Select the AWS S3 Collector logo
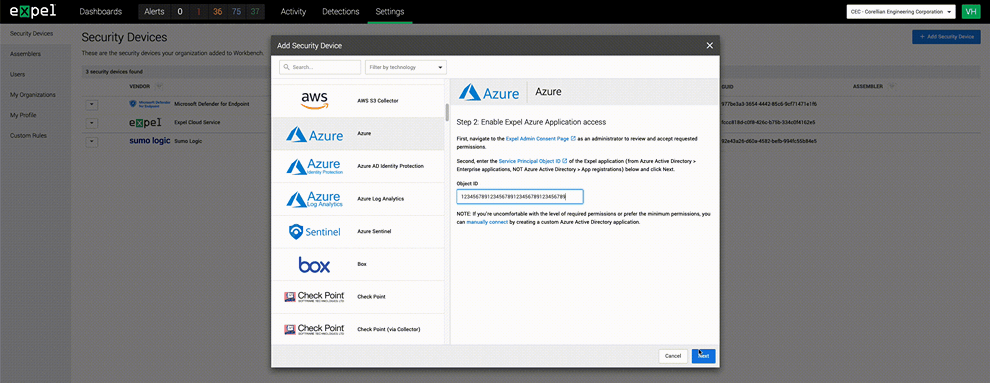 [x=314, y=100]
